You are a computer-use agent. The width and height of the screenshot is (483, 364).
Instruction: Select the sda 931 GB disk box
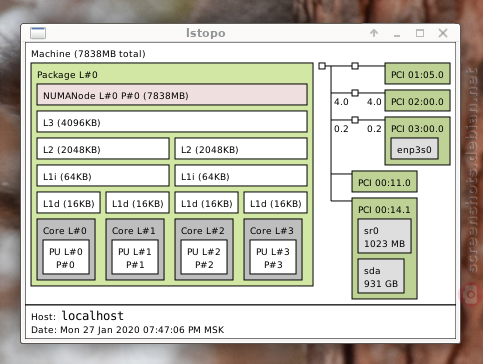click(x=381, y=276)
